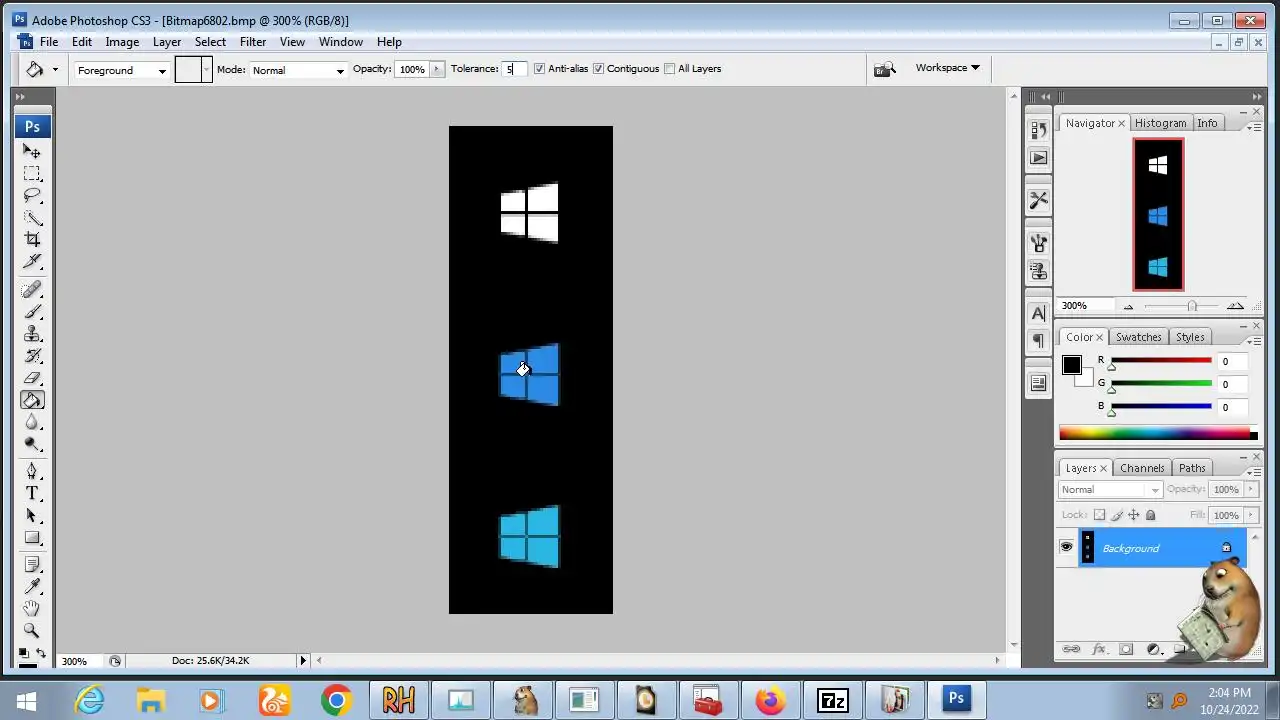Open the Foreground fill source dropdown
The image size is (1280, 720).
pyautogui.click(x=120, y=70)
